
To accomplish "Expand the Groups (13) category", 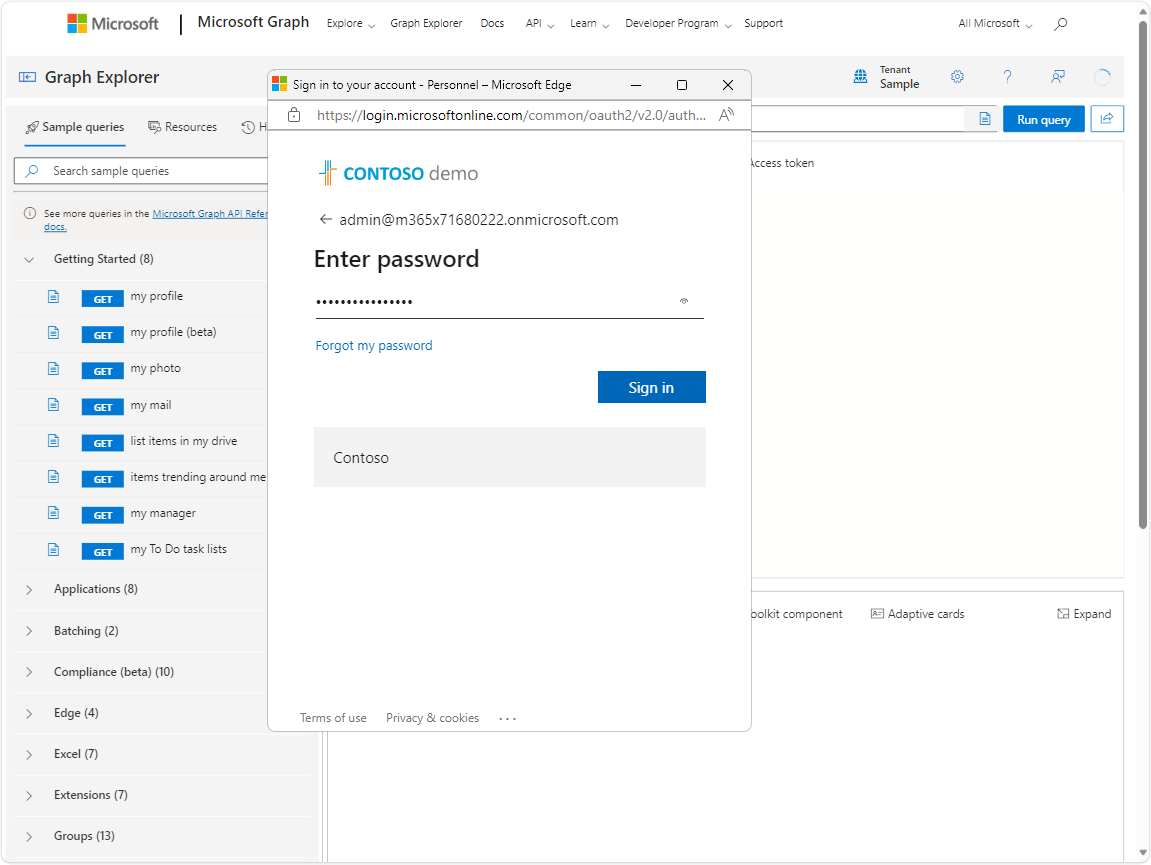I will coord(29,837).
